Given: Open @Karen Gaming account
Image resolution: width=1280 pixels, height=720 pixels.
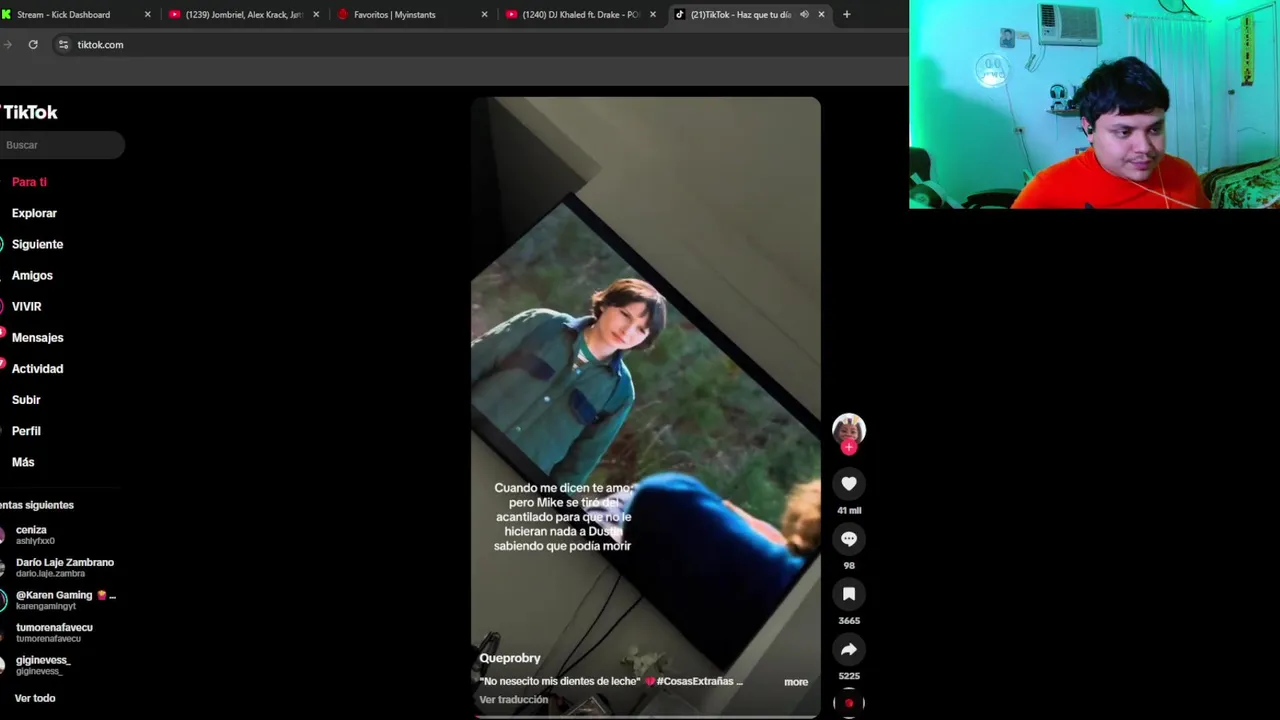Looking at the screenshot, I should click(60, 600).
